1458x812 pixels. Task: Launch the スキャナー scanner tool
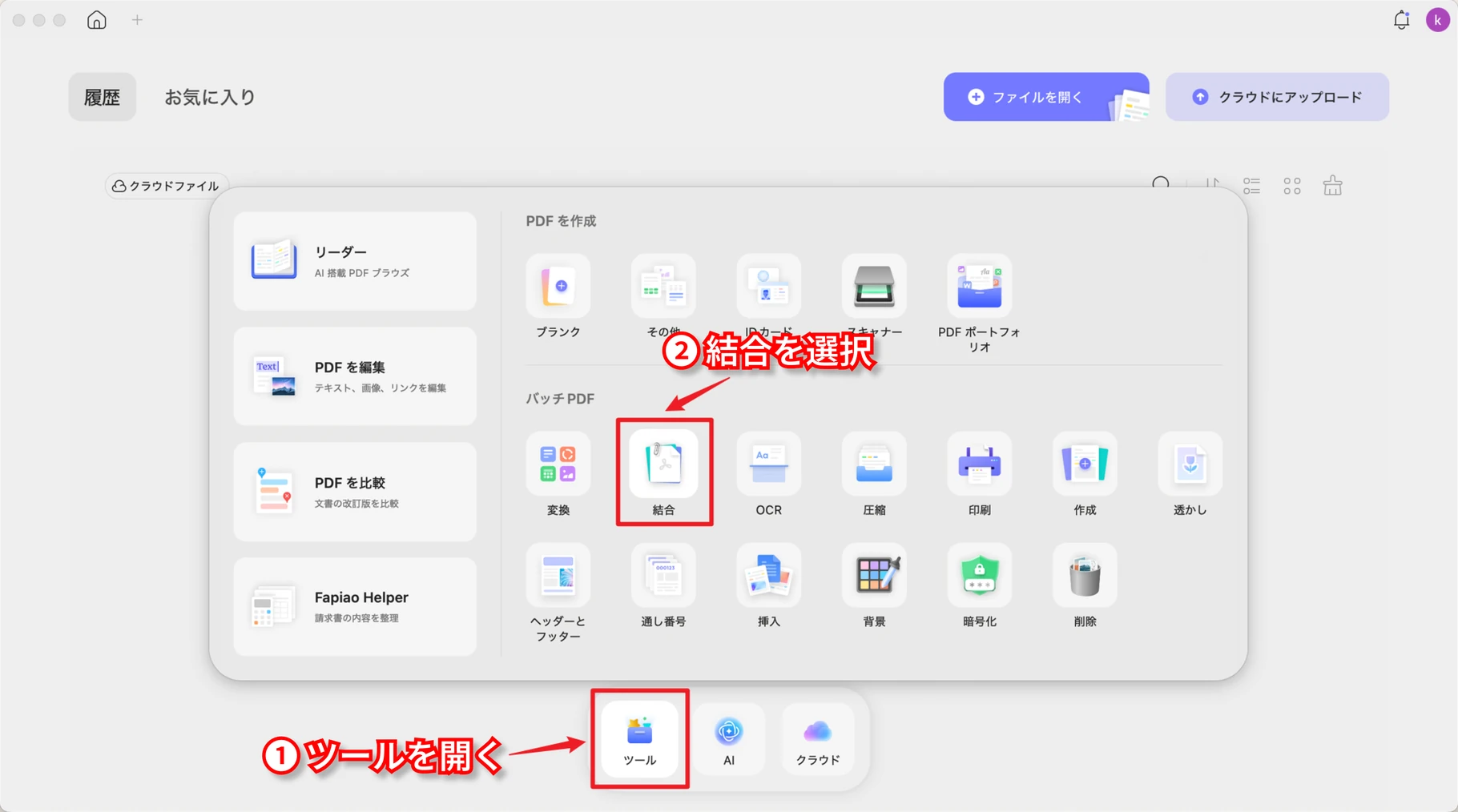[x=874, y=286]
